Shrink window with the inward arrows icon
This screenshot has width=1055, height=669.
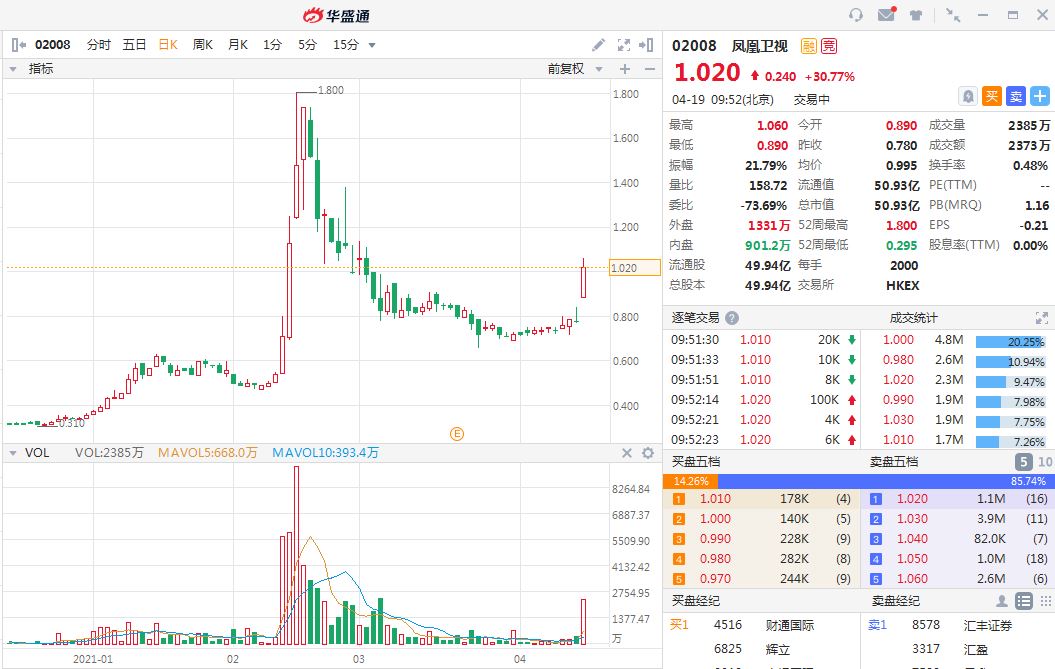(953, 15)
